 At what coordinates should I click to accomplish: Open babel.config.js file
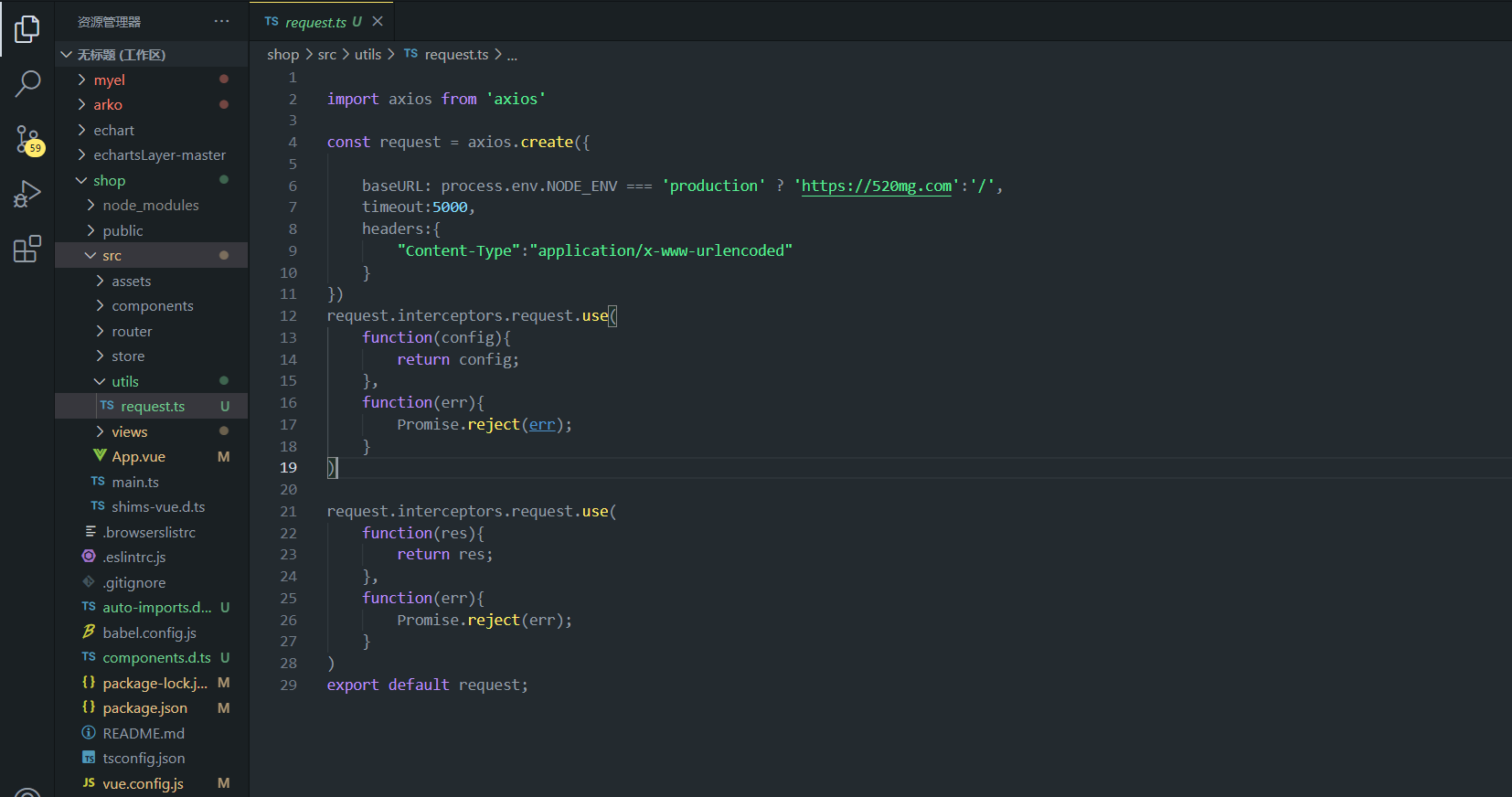[152, 632]
